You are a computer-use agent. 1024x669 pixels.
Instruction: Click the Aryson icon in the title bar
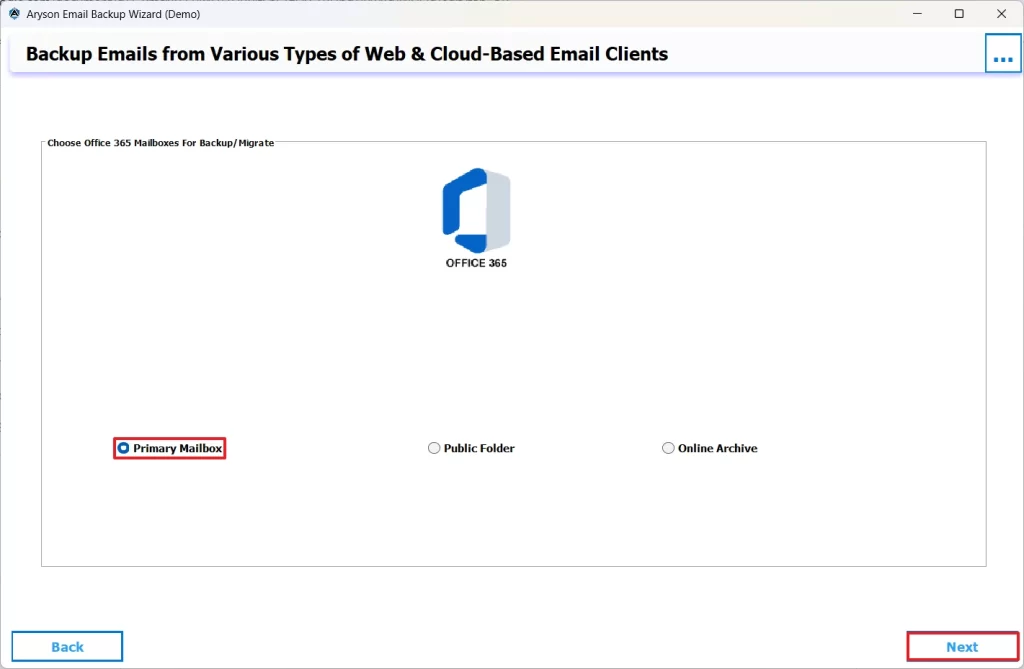click(x=12, y=14)
